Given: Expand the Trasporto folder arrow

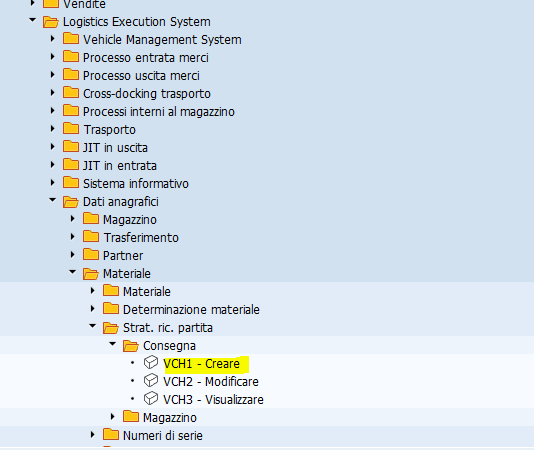Looking at the screenshot, I should pos(52,128).
